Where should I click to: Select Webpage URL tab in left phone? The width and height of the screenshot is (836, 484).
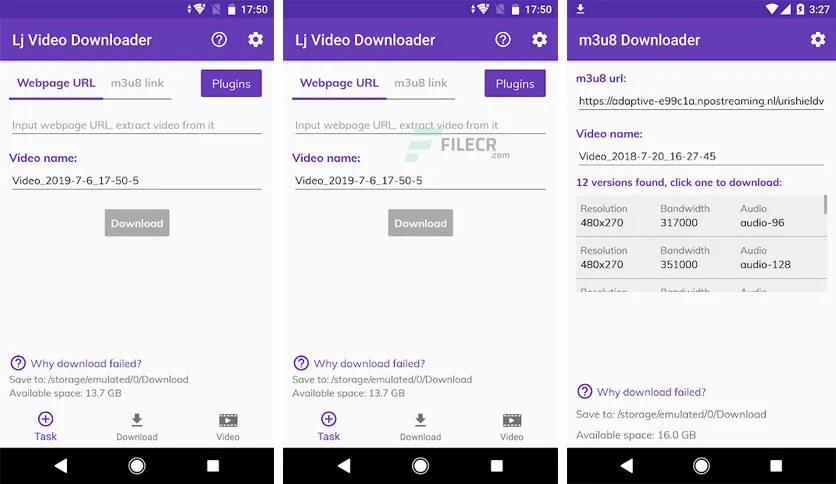click(x=56, y=84)
